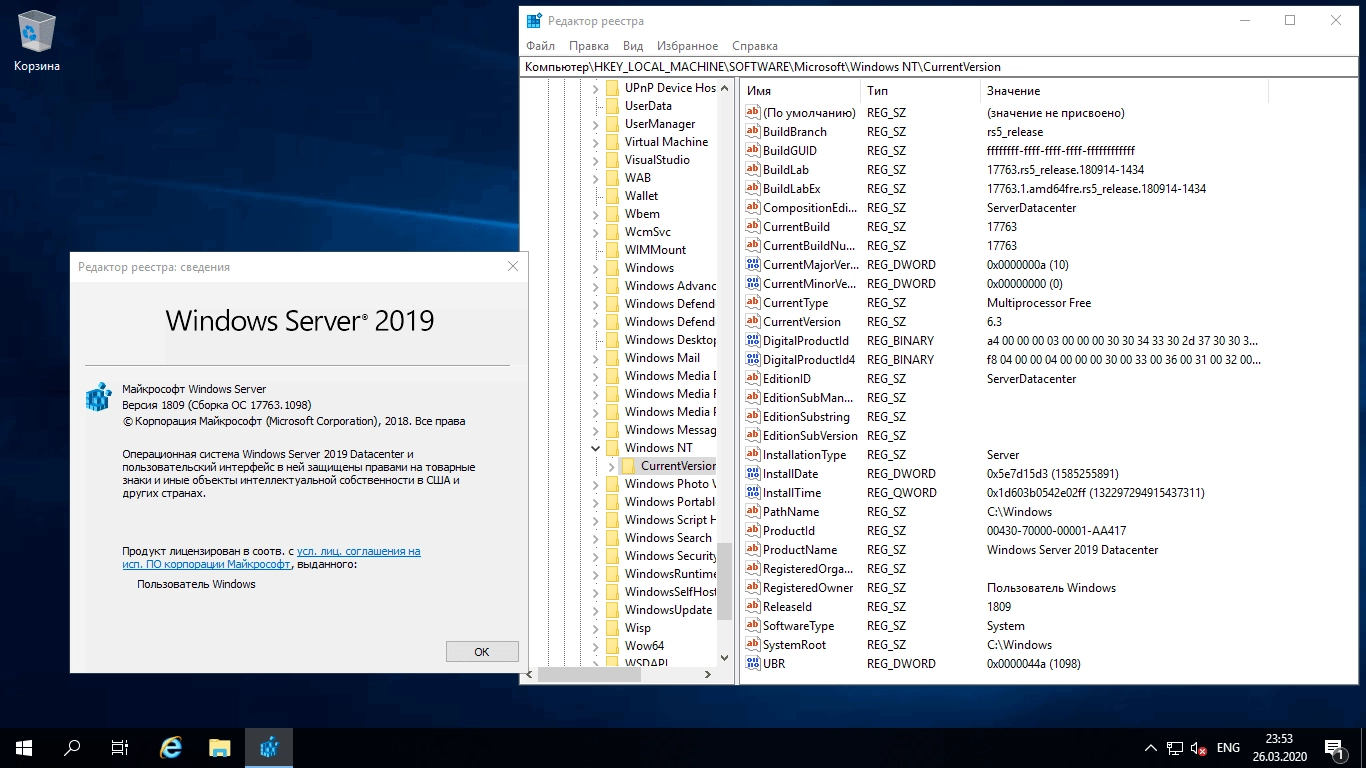Show hidden tray icons chevron
1366x768 pixels.
tap(1151, 748)
